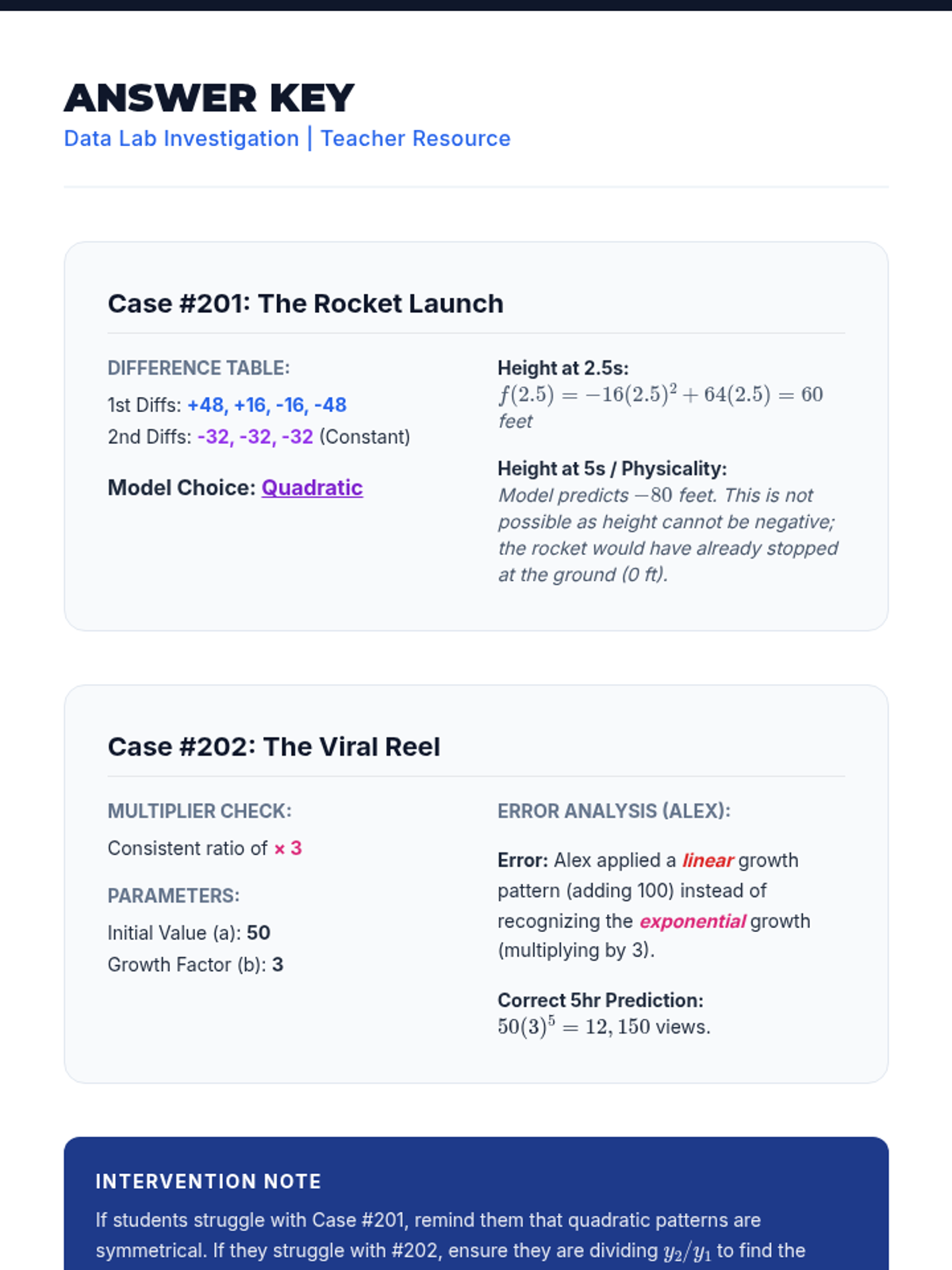Click the Height at 5s / Physicality label
Viewport: 952px width, 1270px height.
(612, 468)
